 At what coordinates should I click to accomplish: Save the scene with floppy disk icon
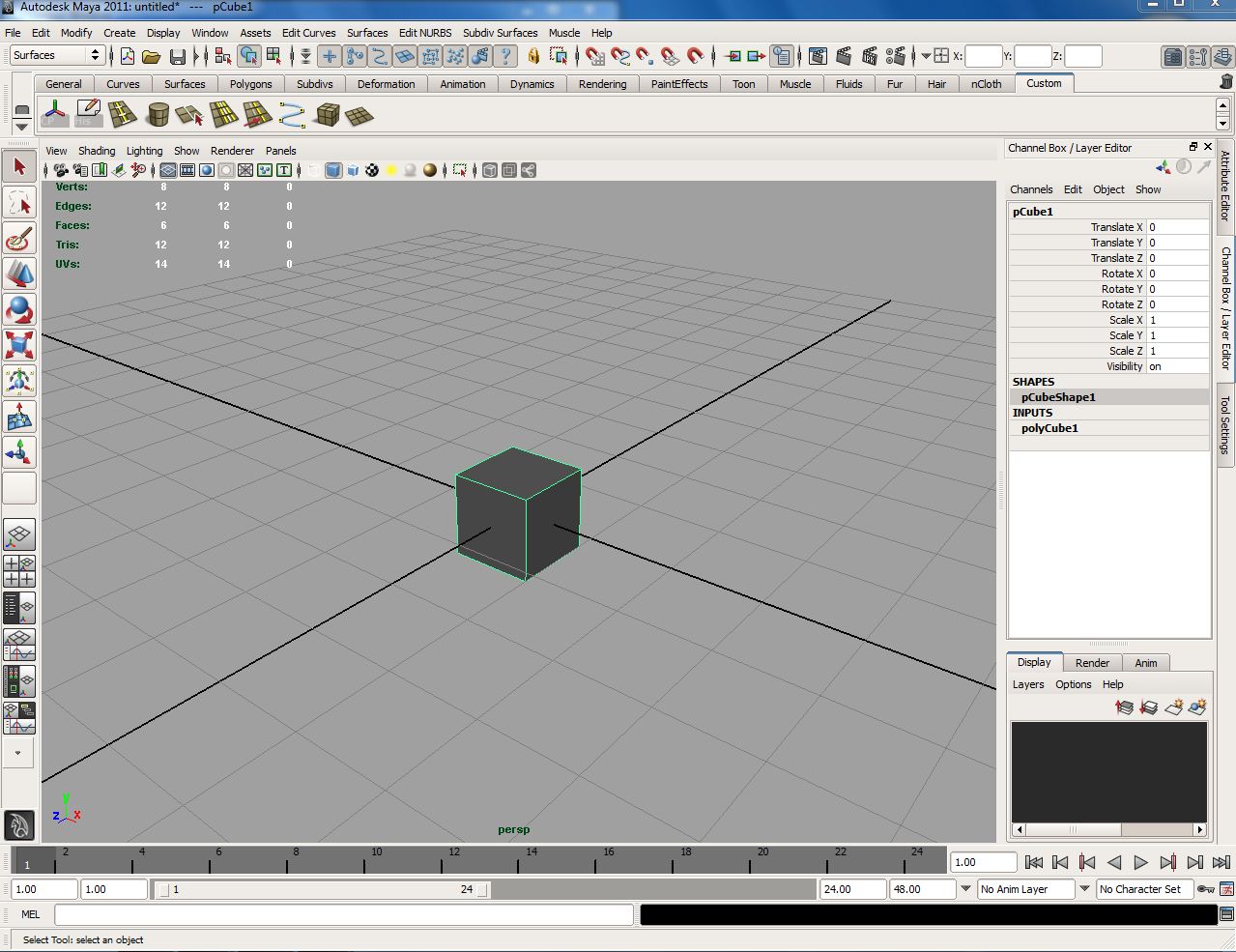178,56
